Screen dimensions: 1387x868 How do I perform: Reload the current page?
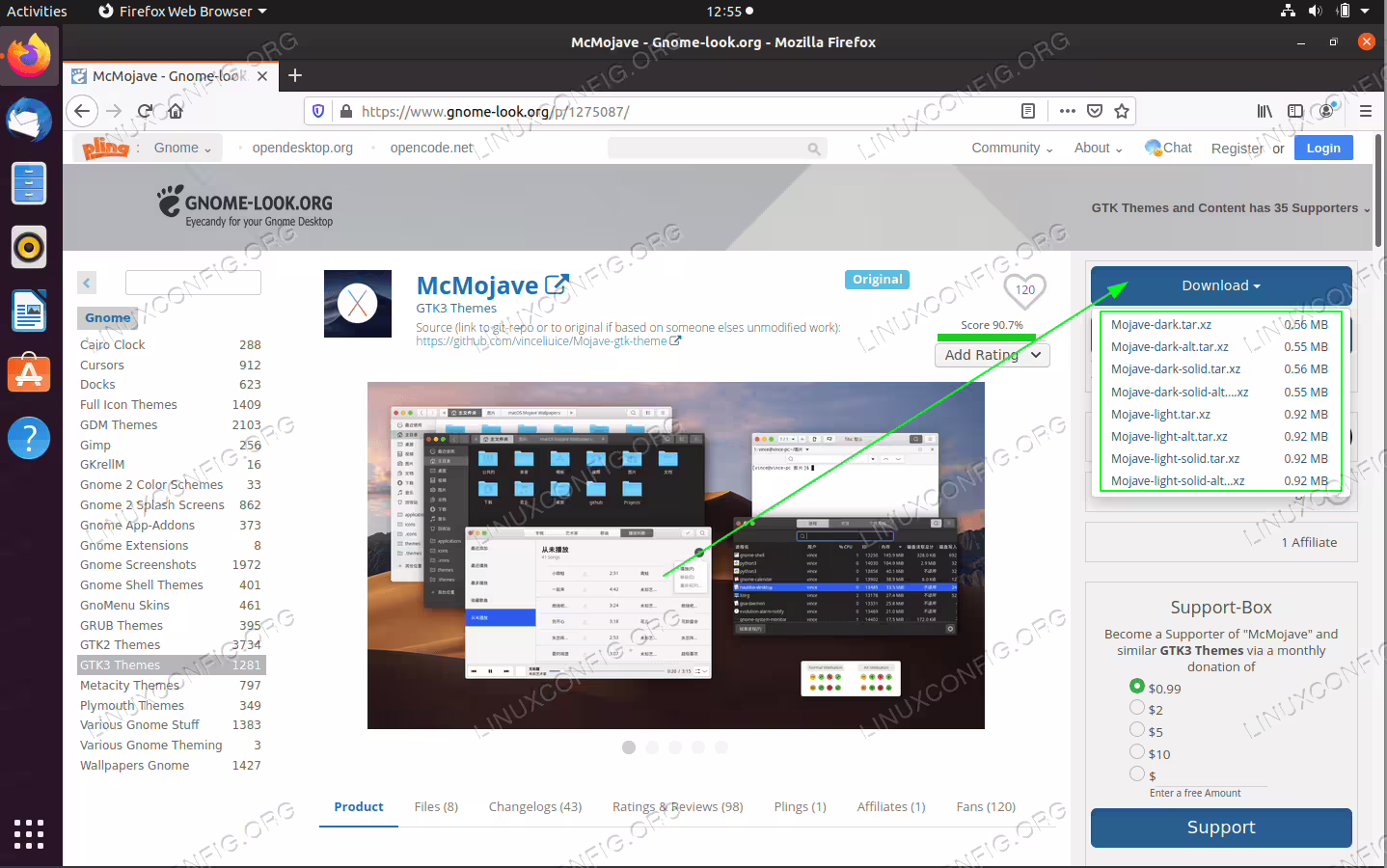tap(145, 111)
